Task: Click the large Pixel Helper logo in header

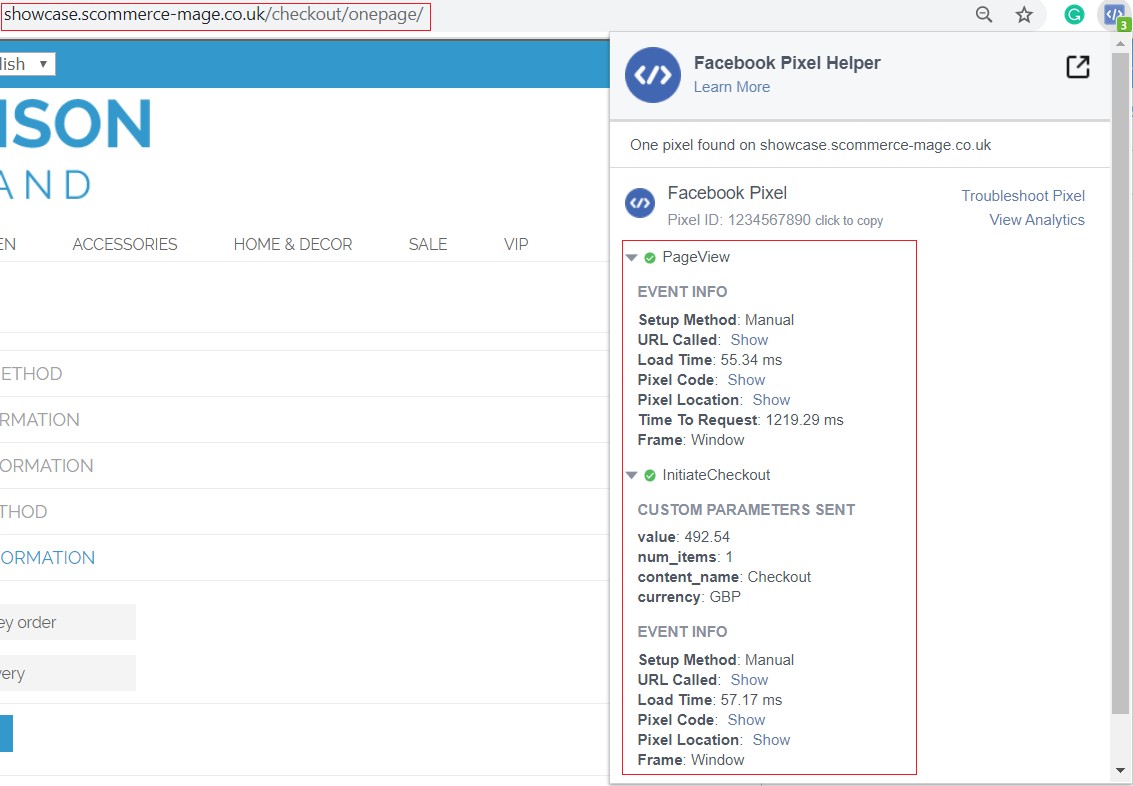Action: (x=653, y=75)
